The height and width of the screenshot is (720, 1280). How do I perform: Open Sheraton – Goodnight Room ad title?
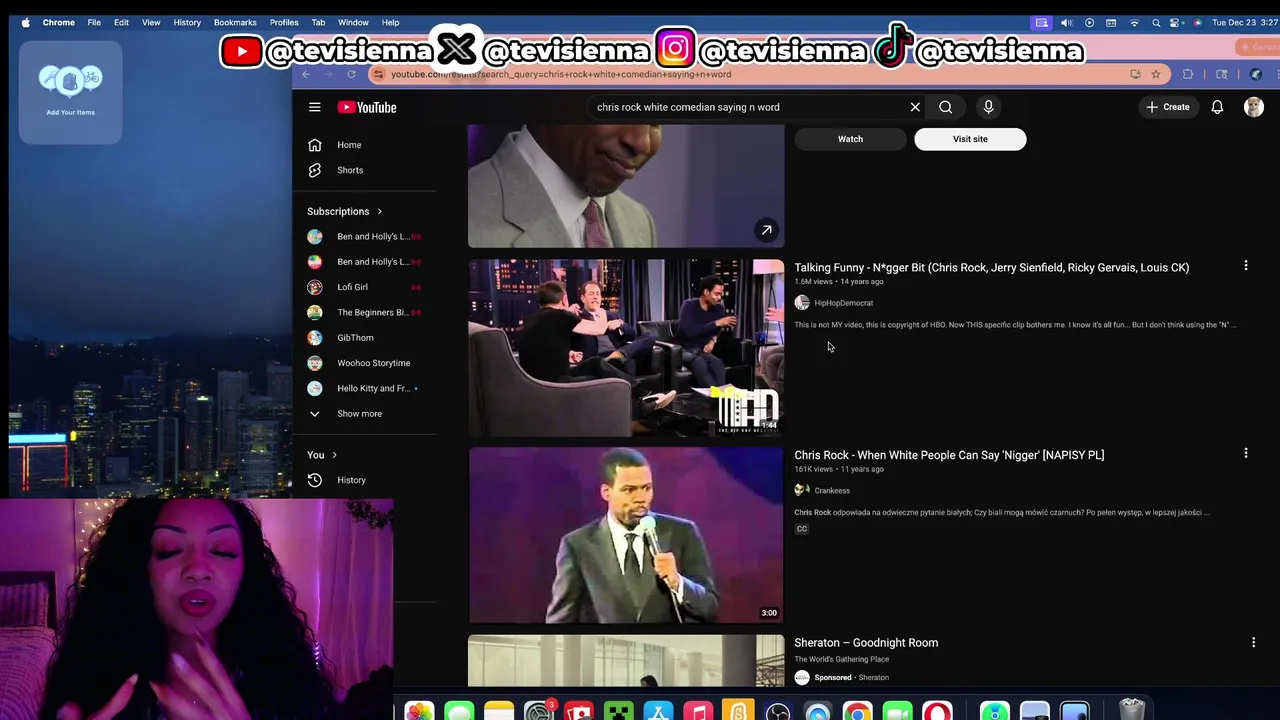click(866, 643)
